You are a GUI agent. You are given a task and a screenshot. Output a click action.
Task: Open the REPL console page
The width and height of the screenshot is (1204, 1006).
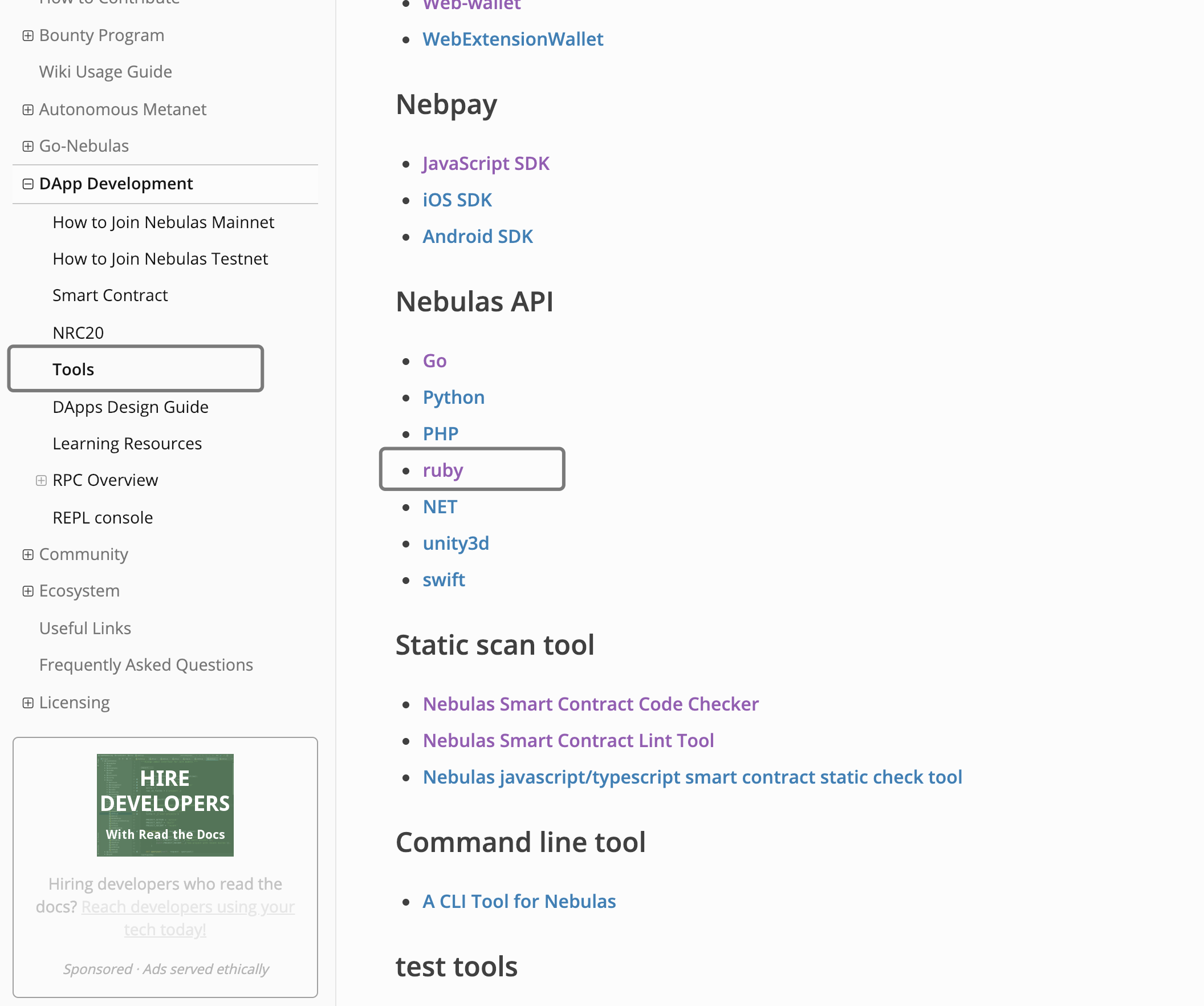pyautogui.click(x=103, y=517)
